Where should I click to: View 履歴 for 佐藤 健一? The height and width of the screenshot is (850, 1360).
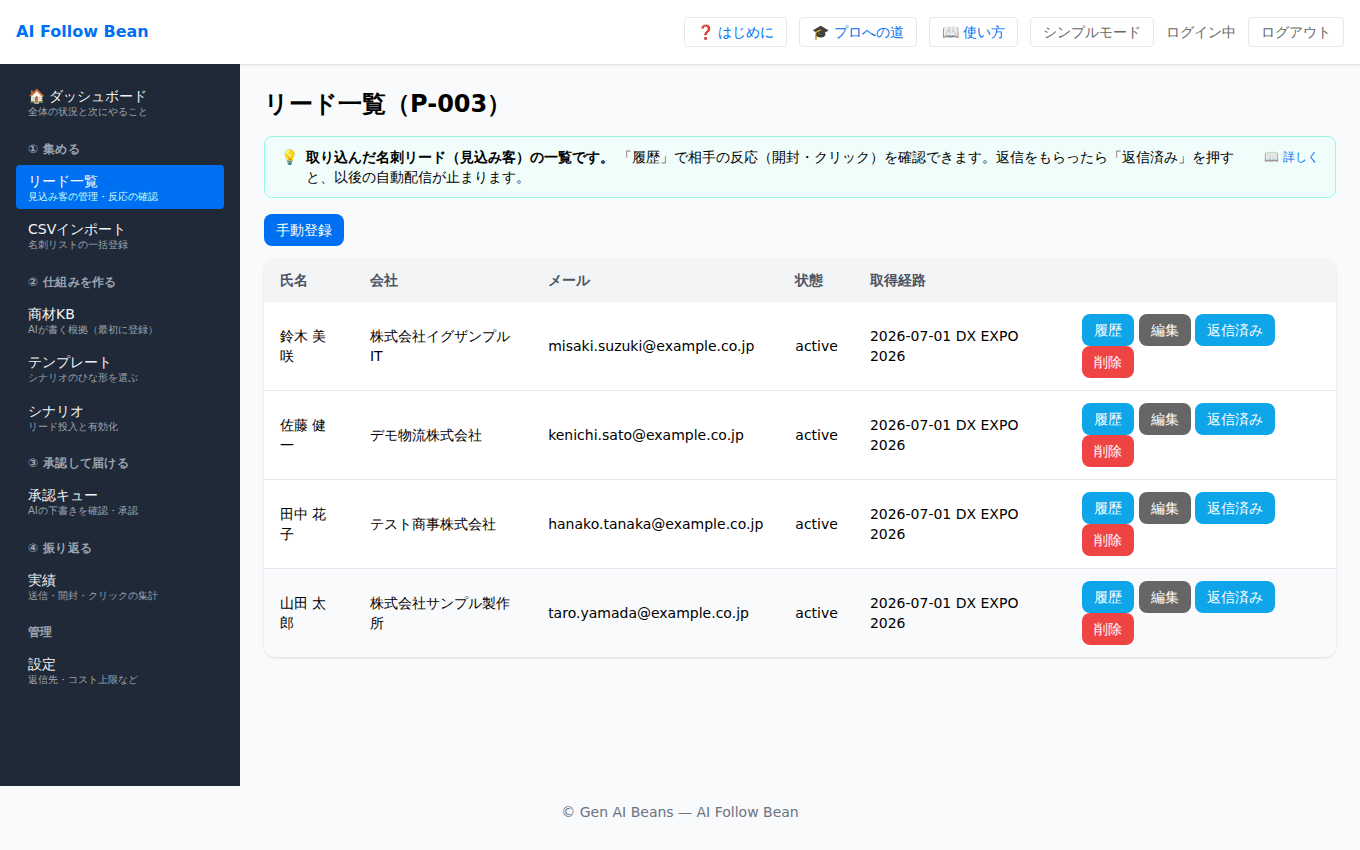point(1108,419)
